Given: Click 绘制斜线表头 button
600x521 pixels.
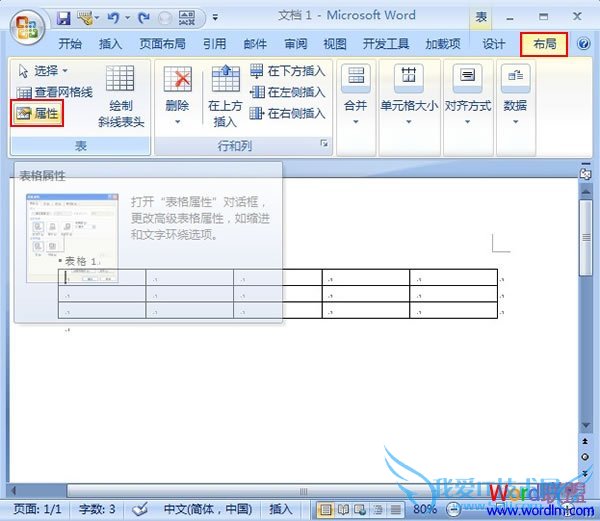Looking at the screenshot, I should pyautogui.click(x=121, y=96).
